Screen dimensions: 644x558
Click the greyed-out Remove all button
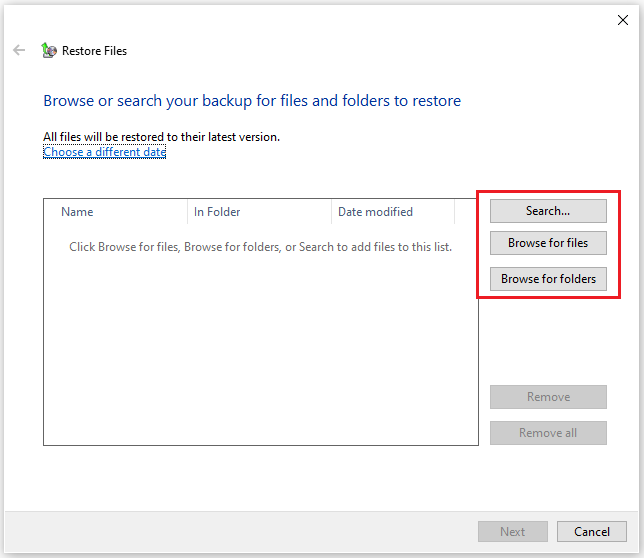point(548,433)
